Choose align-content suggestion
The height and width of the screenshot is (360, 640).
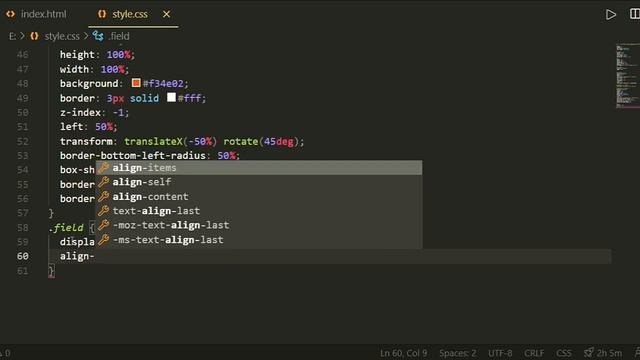point(259,196)
